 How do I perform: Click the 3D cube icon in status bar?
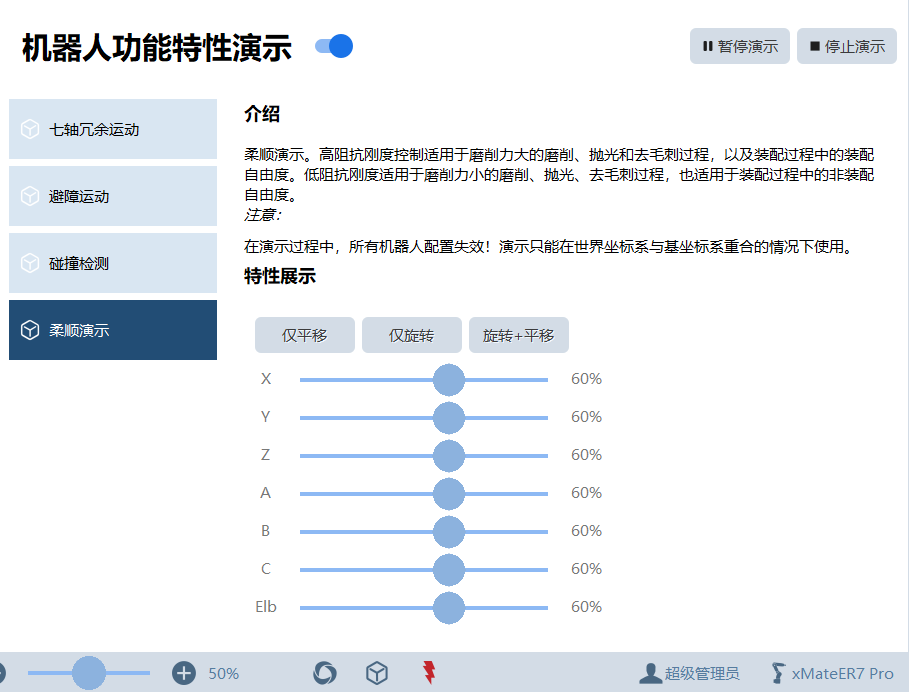click(377, 673)
